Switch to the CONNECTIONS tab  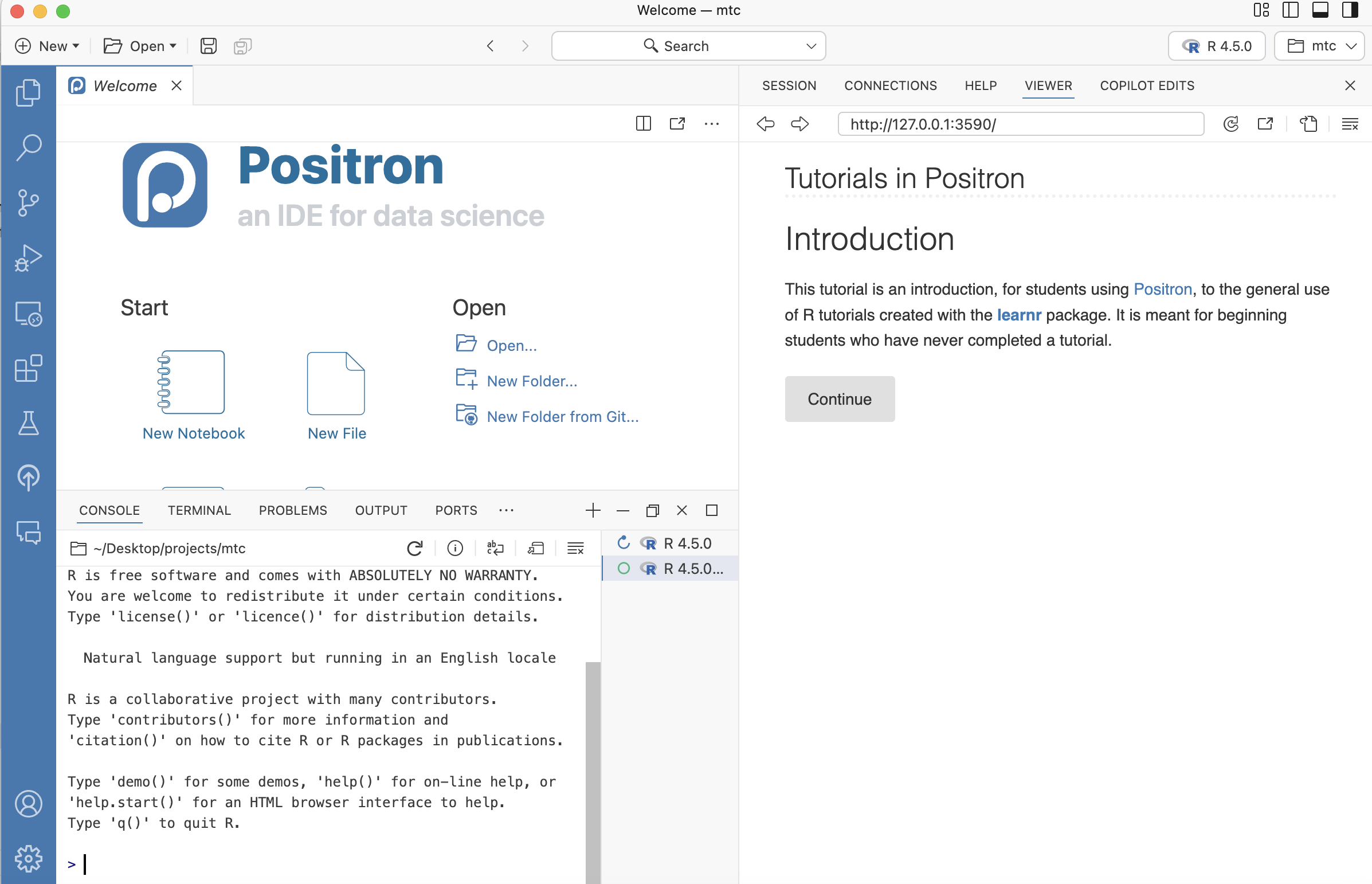pos(890,85)
